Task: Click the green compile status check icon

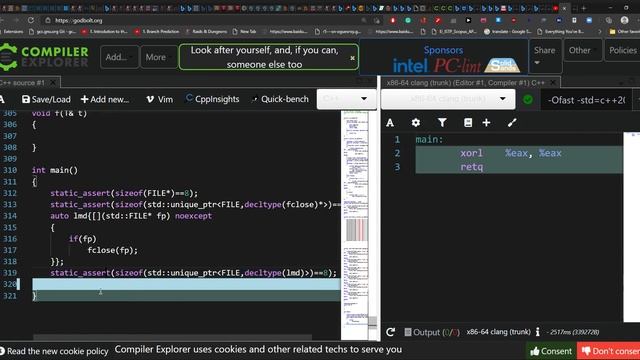Action: click(527, 99)
